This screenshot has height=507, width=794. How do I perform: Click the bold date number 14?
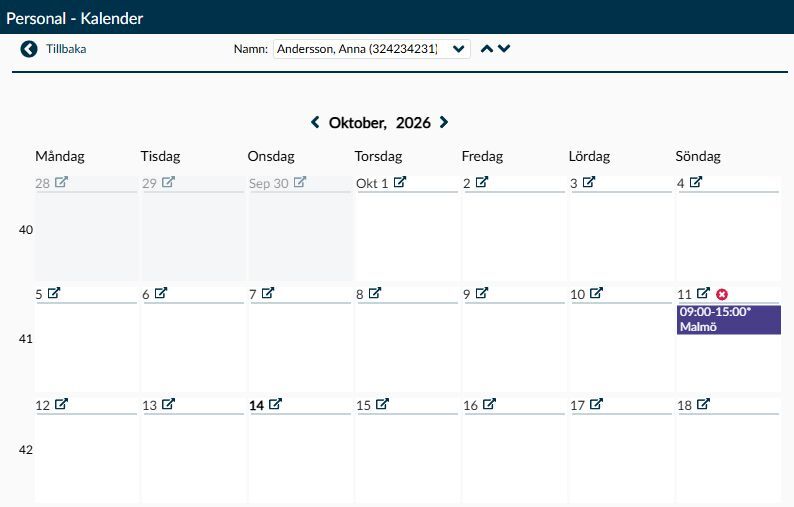[x=257, y=406]
